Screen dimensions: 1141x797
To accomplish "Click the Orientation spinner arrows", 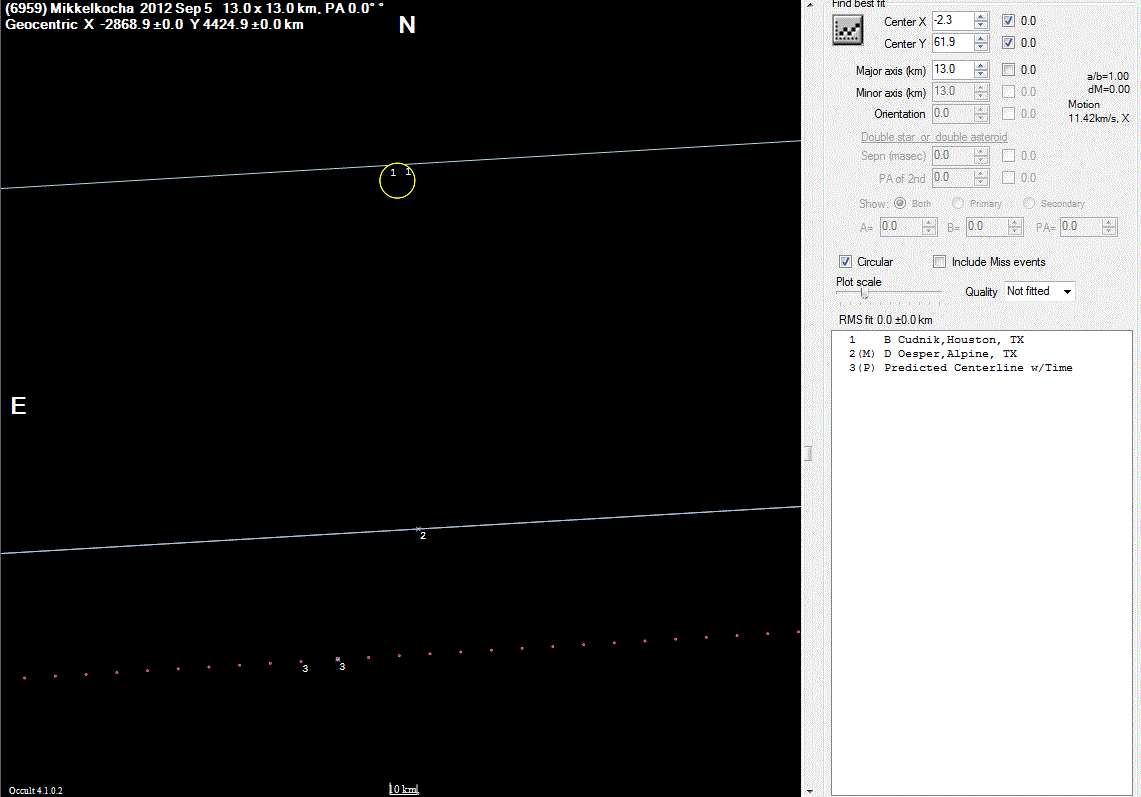I will pyautogui.click(x=981, y=114).
